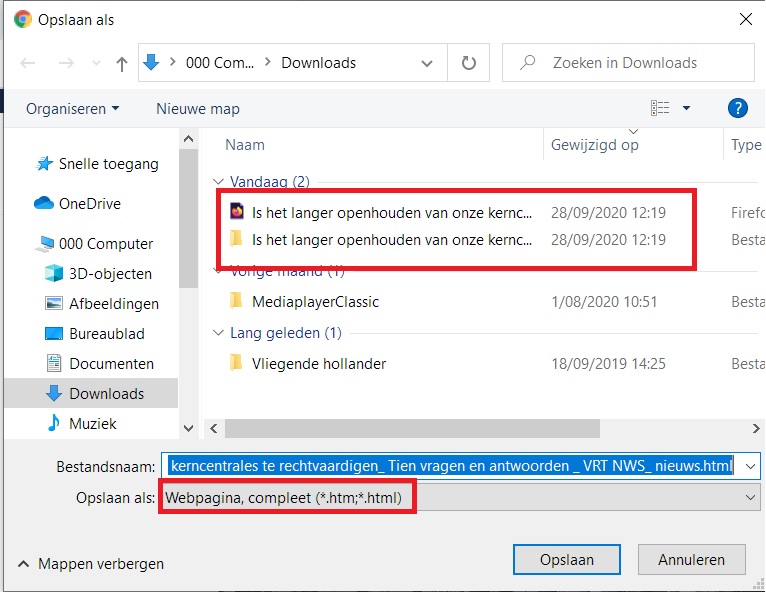Open the Organiseren menu
The width and height of the screenshot is (766, 592).
click(x=72, y=108)
